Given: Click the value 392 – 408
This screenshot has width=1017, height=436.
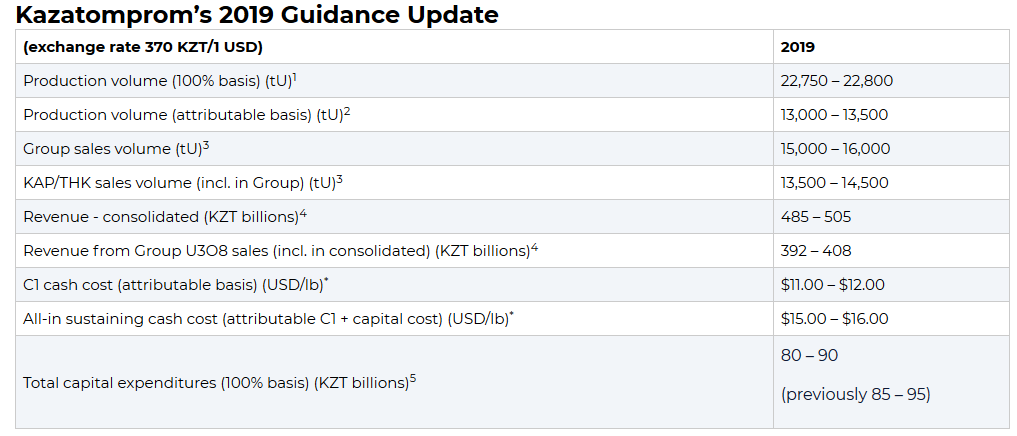Looking at the screenshot, I should click(815, 251).
